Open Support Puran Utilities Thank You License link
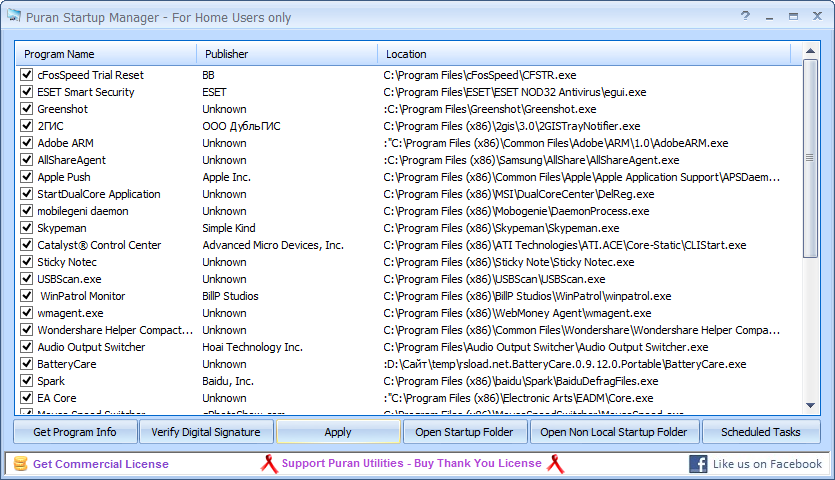835x480 pixels. pyautogui.click(x=412, y=463)
